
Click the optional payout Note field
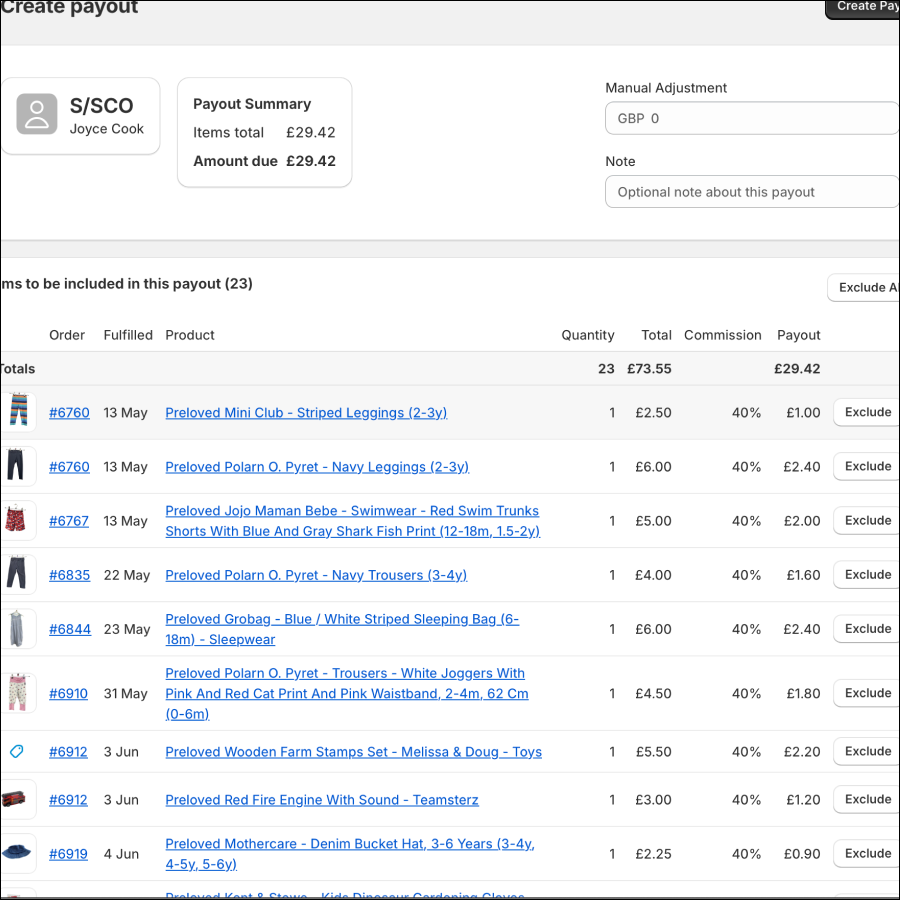tap(752, 192)
